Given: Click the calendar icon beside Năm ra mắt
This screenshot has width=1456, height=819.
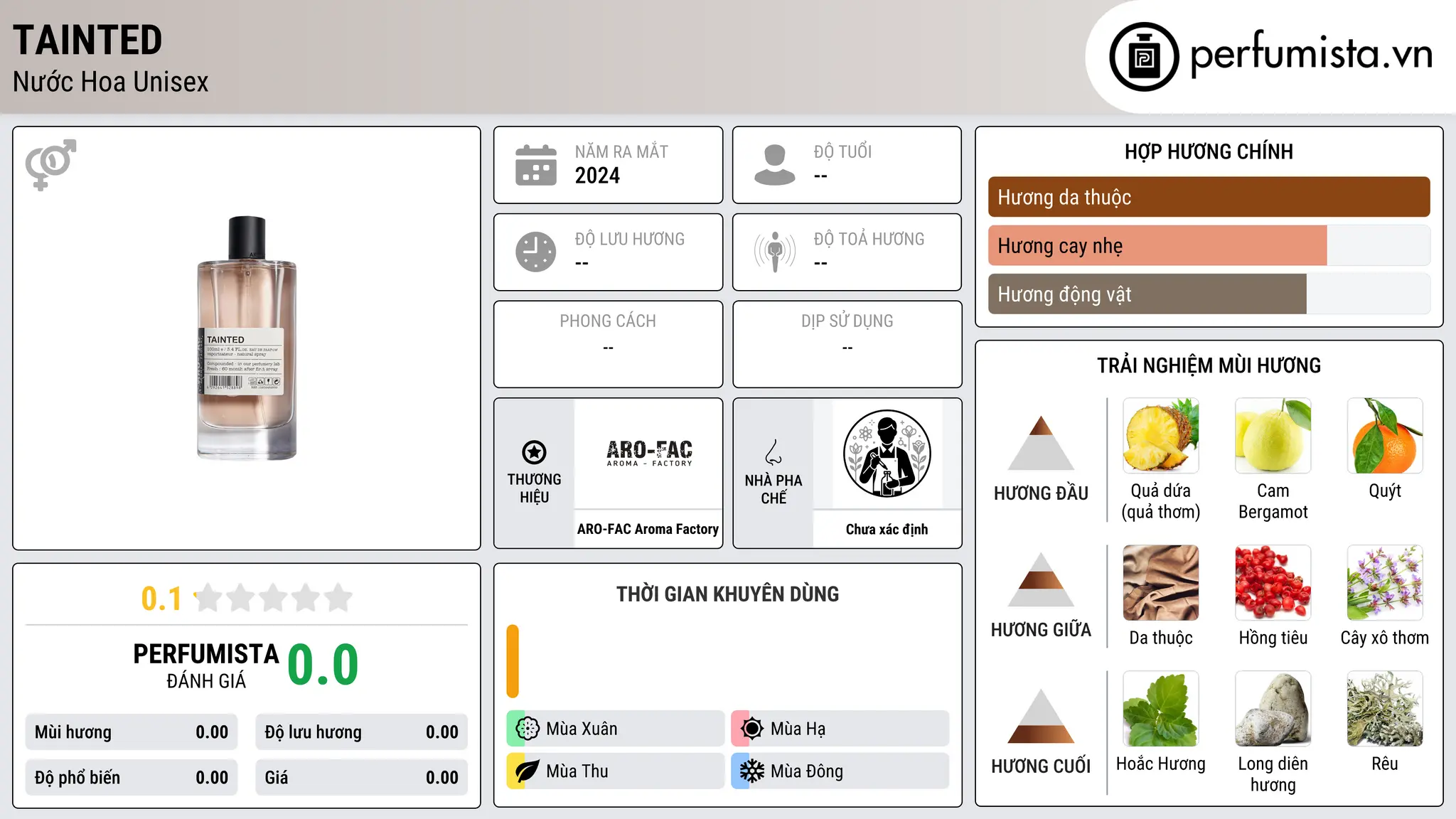Looking at the screenshot, I should pyautogui.click(x=536, y=165).
